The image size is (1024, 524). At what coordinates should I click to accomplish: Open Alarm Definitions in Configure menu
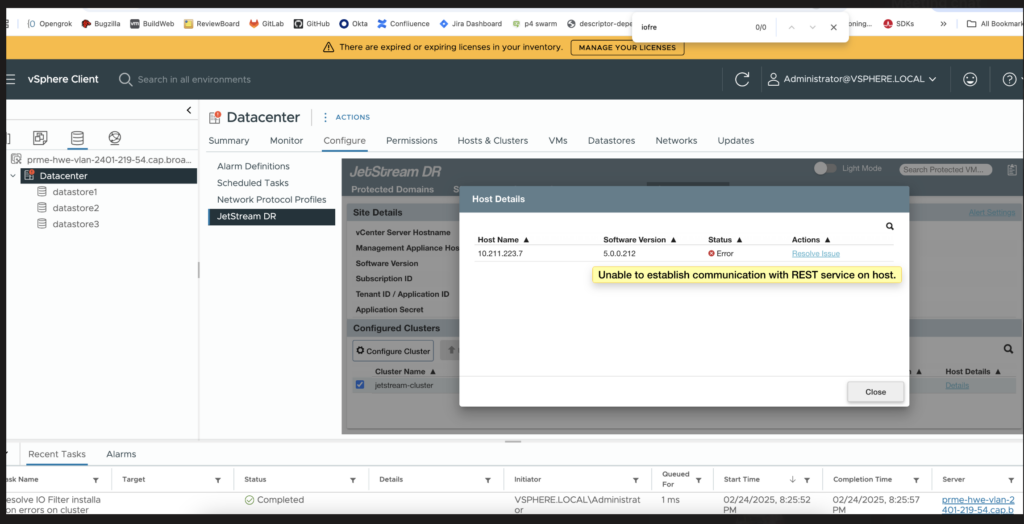pyautogui.click(x=253, y=167)
